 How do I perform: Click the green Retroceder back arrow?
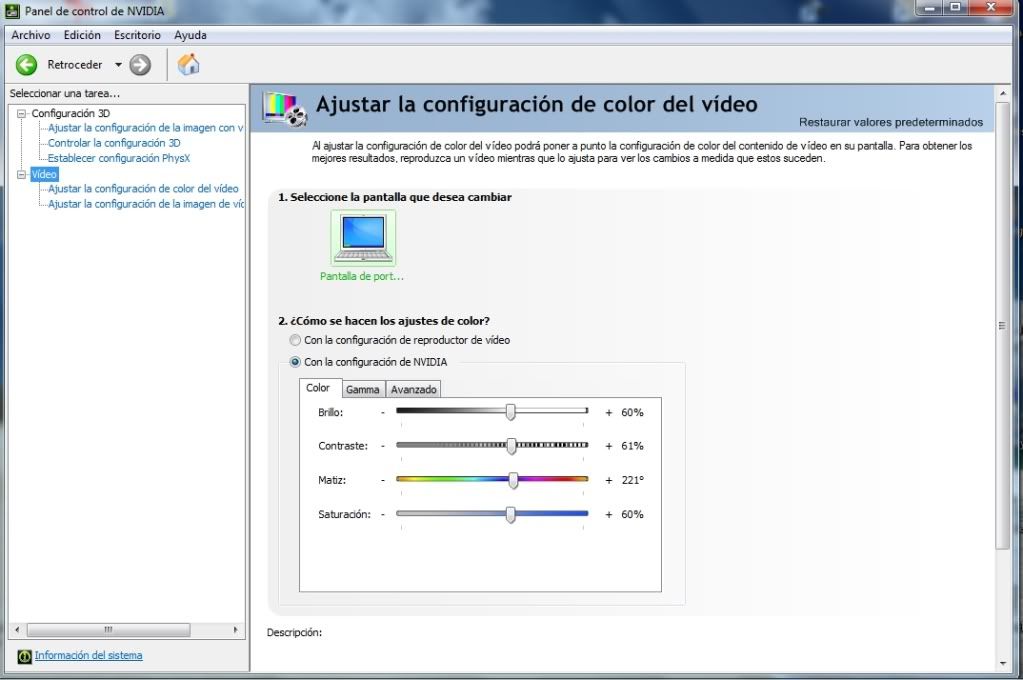point(27,65)
